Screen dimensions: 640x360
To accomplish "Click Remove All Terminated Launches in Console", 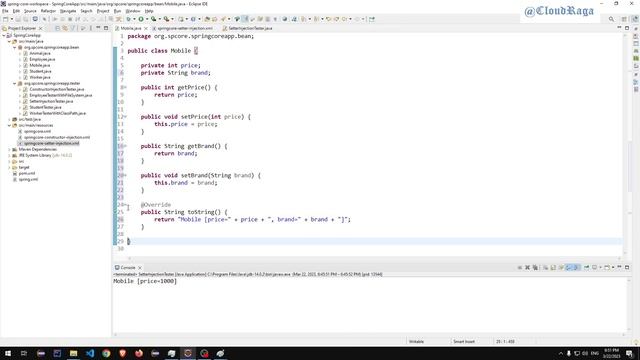I will [x=535, y=268].
